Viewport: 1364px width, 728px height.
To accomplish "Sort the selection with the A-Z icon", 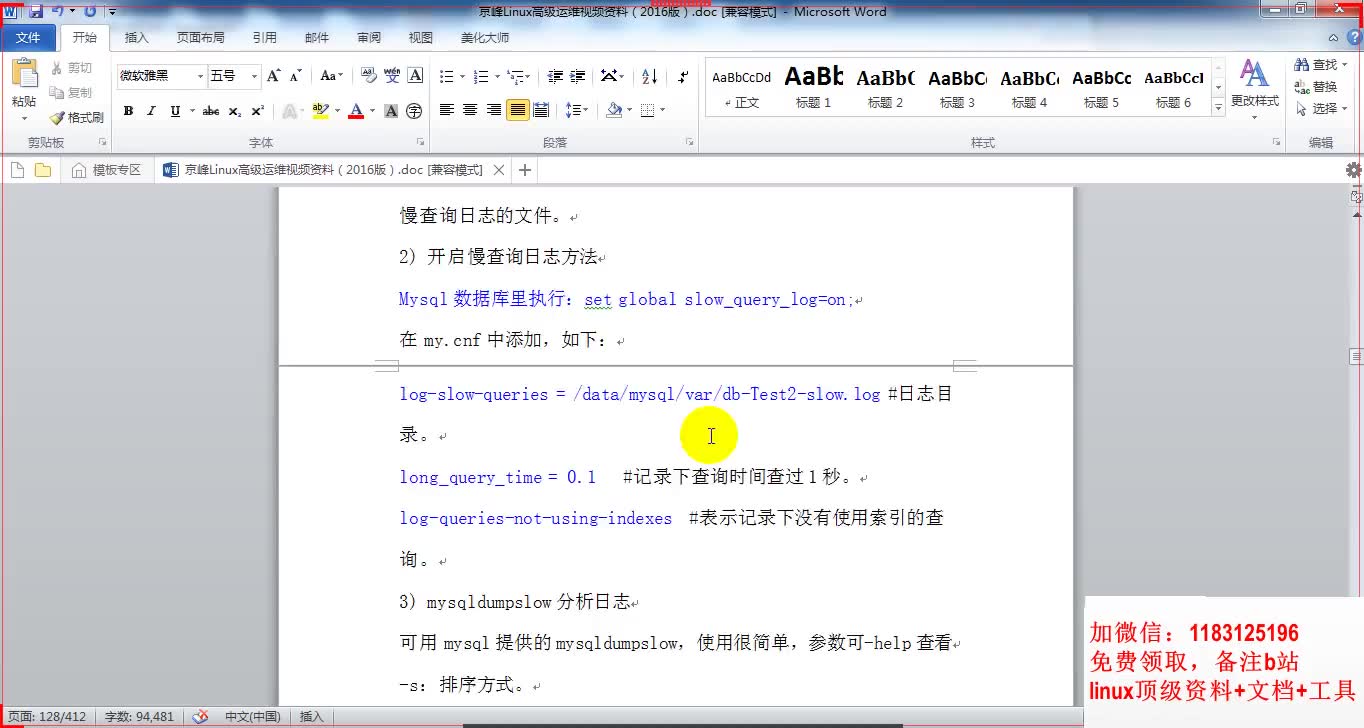I will coord(649,76).
